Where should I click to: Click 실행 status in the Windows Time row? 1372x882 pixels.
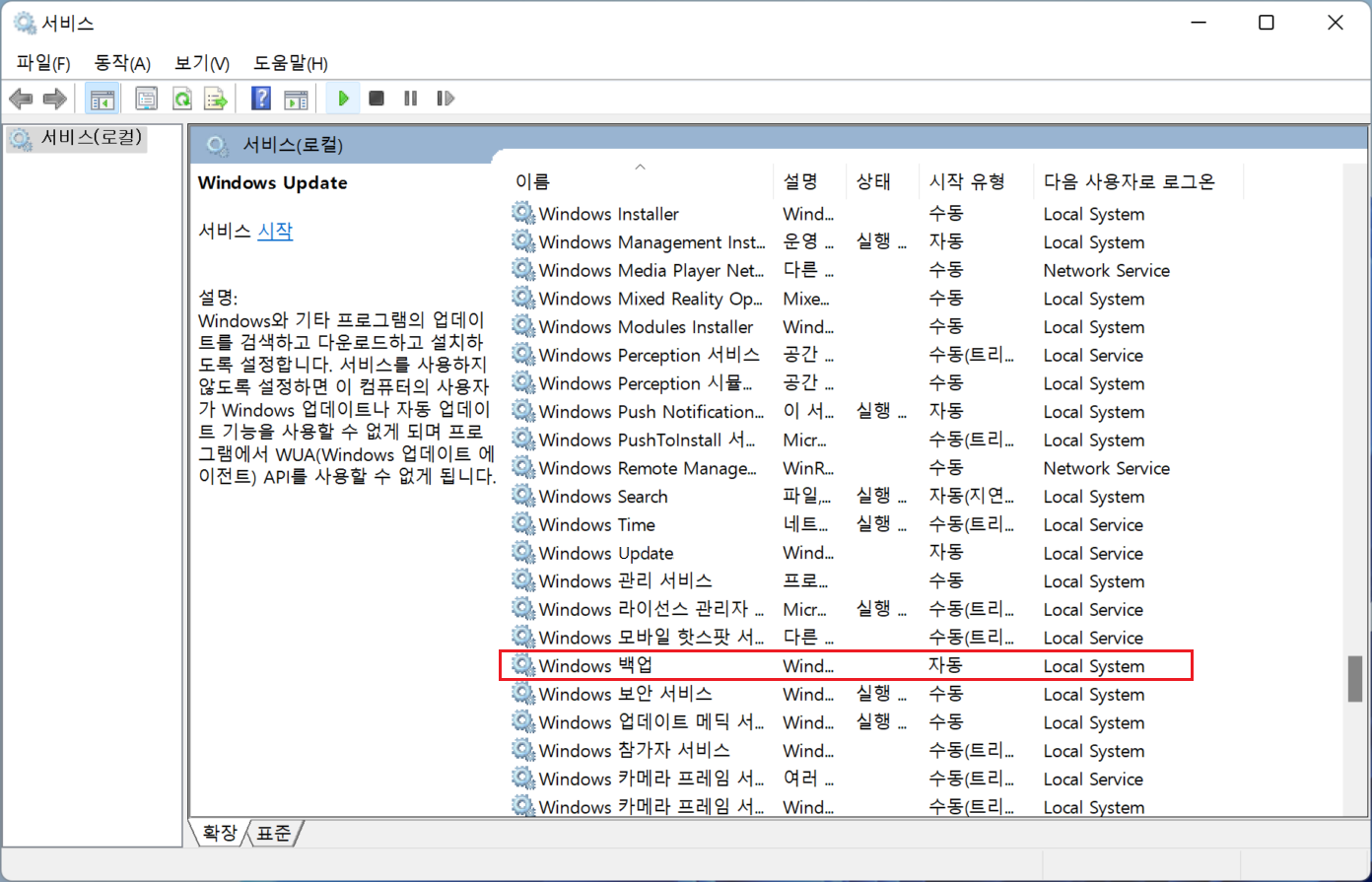[881, 525]
